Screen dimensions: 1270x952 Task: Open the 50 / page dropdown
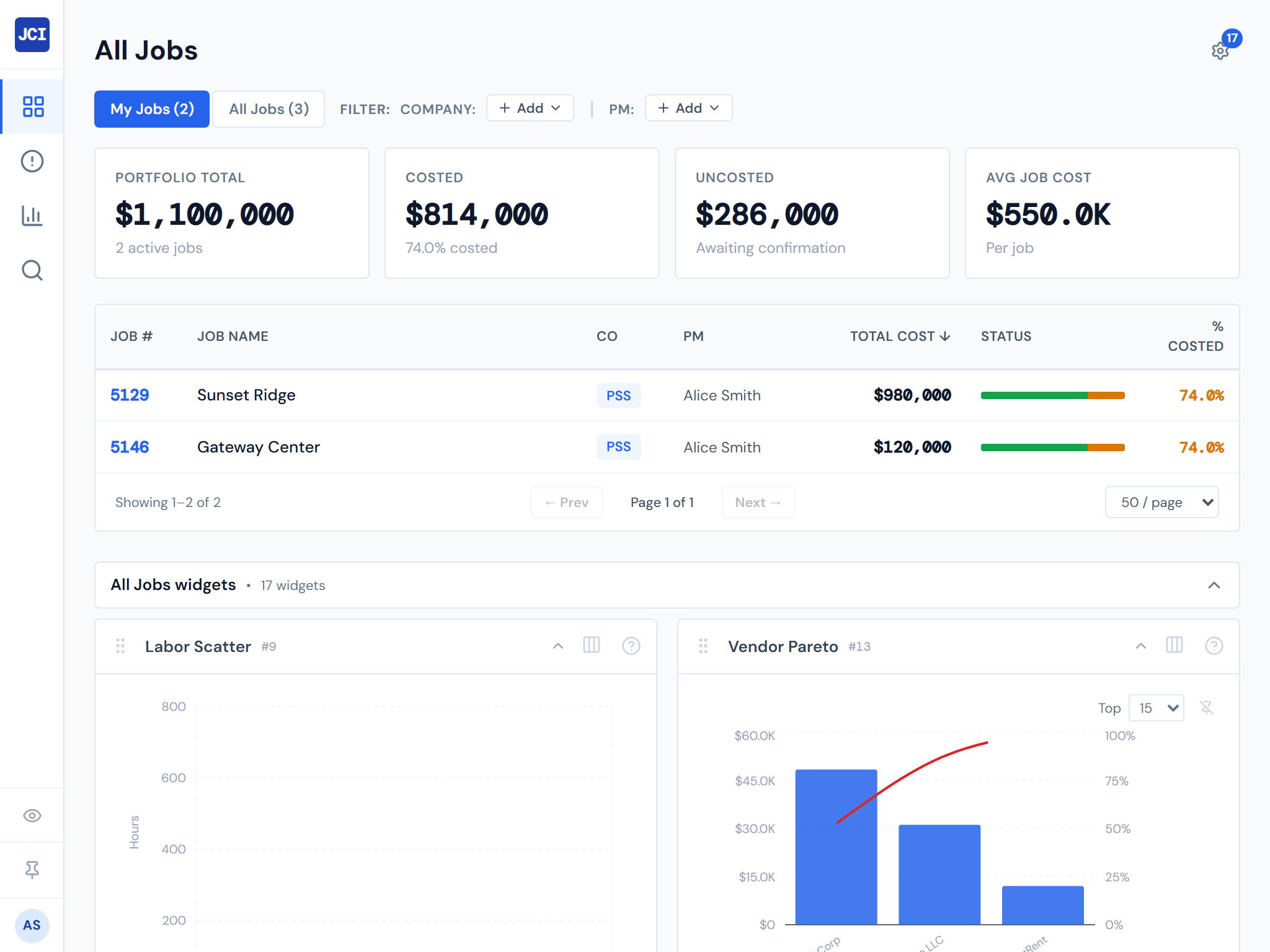(x=1161, y=502)
